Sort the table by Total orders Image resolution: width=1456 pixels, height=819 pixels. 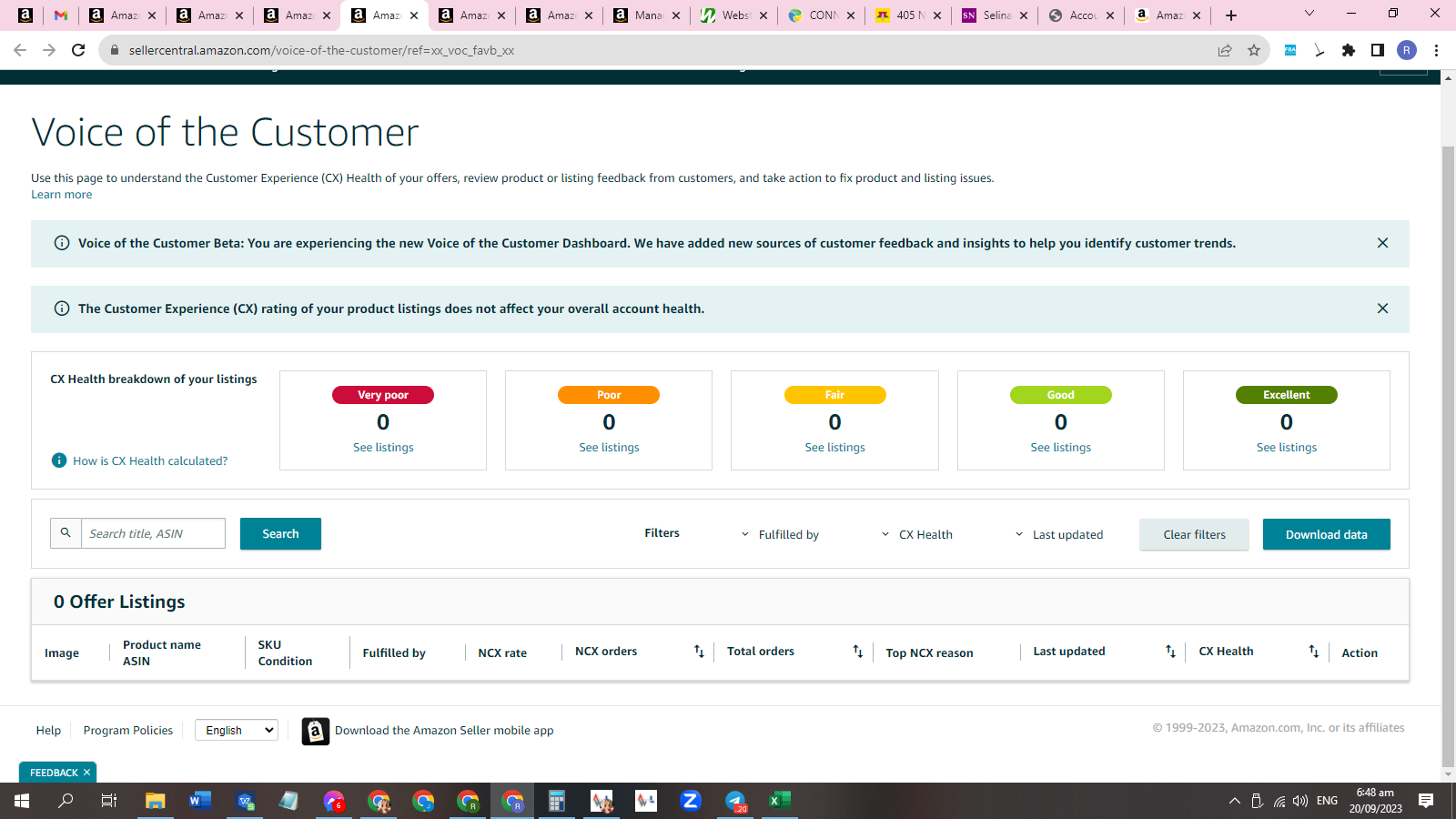click(x=857, y=652)
